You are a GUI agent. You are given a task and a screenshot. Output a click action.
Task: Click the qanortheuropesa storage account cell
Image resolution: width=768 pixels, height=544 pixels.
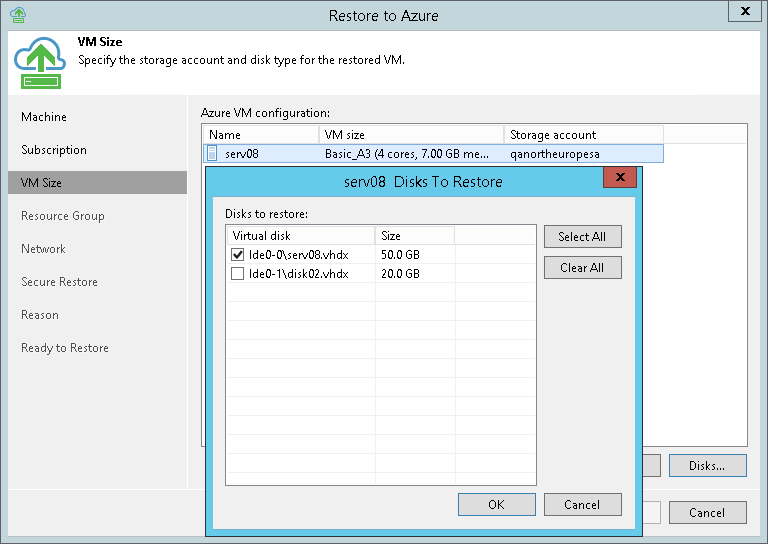pyautogui.click(x=554, y=154)
